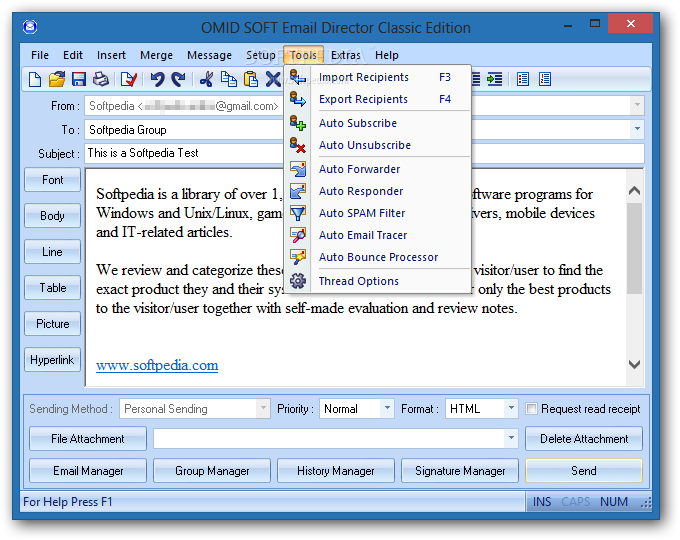Click the Picture button
Image resolution: width=680 pixels, height=540 pixels.
tap(52, 324)
